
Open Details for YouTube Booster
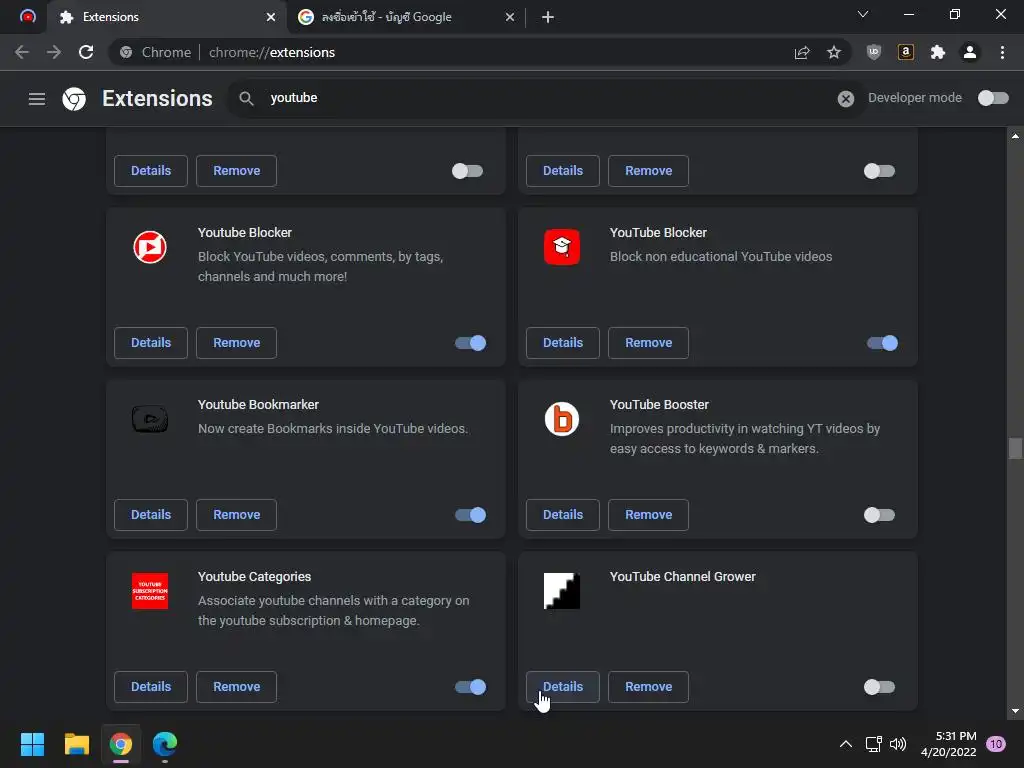click(x=563, y=515)
